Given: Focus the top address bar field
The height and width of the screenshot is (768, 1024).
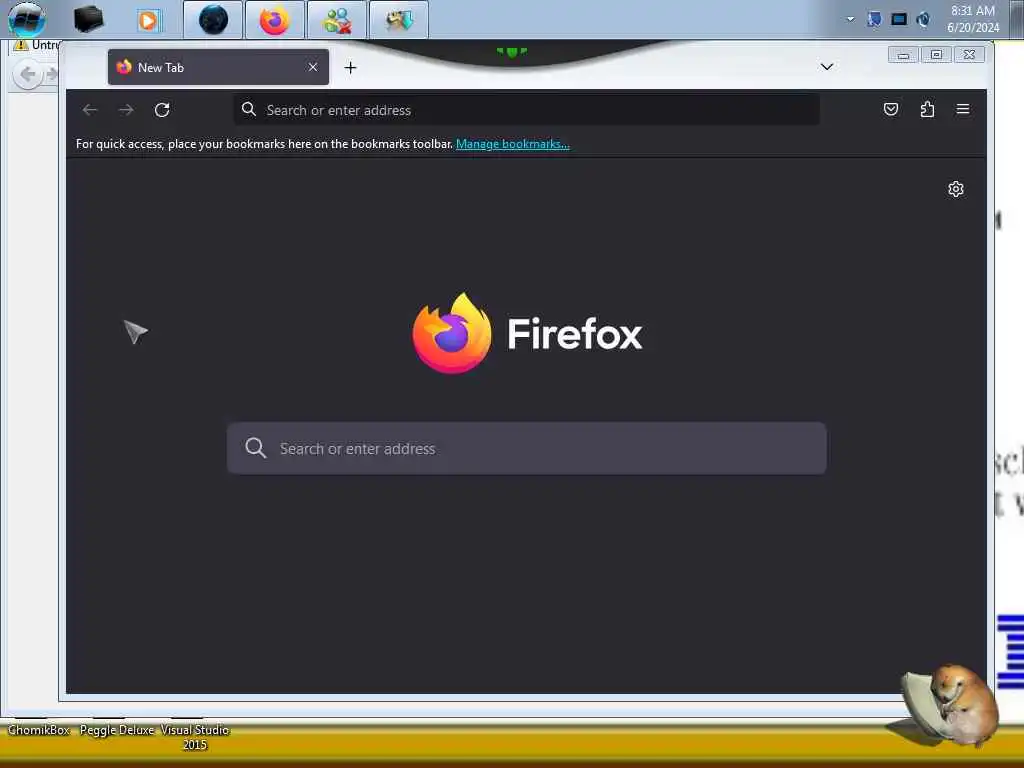Looking at the screenshot, I should tap(526, 110).
